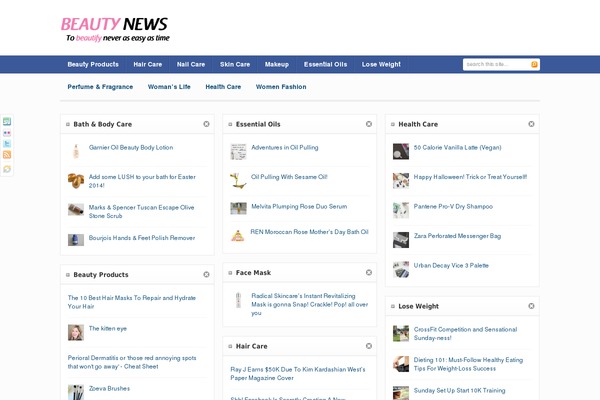Open Sunday Set Up Start 10K Training
Viewport: 600px width, 400px height.
459,390
